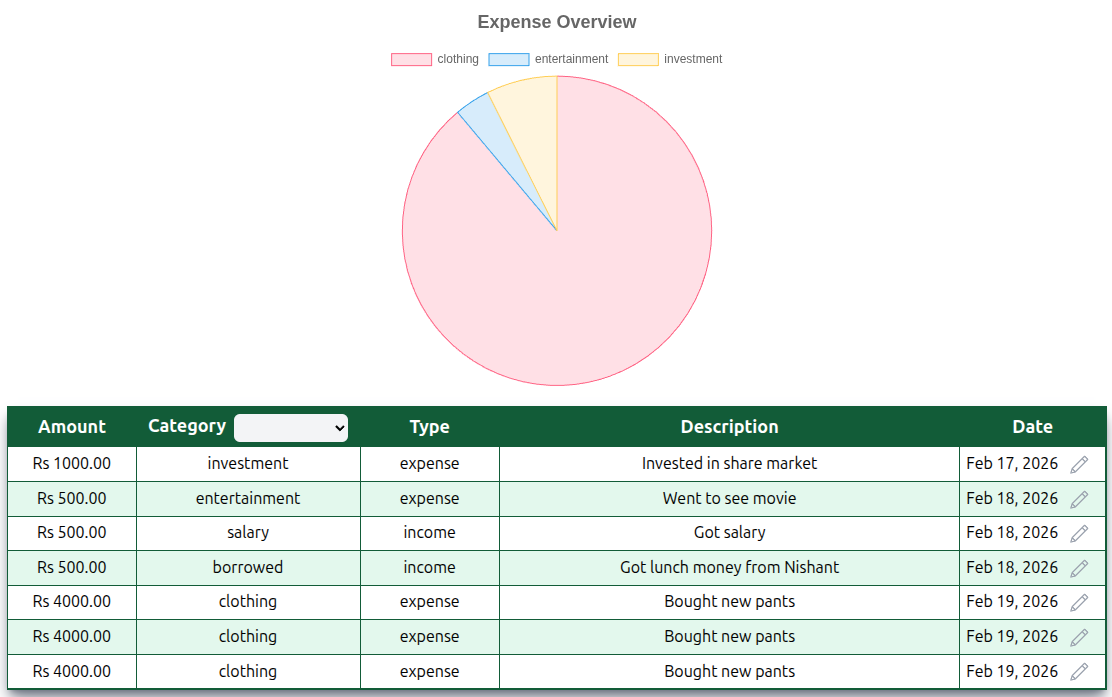Open the Category filter dropdown
The image size is (1112, 697).
point(291,428)
